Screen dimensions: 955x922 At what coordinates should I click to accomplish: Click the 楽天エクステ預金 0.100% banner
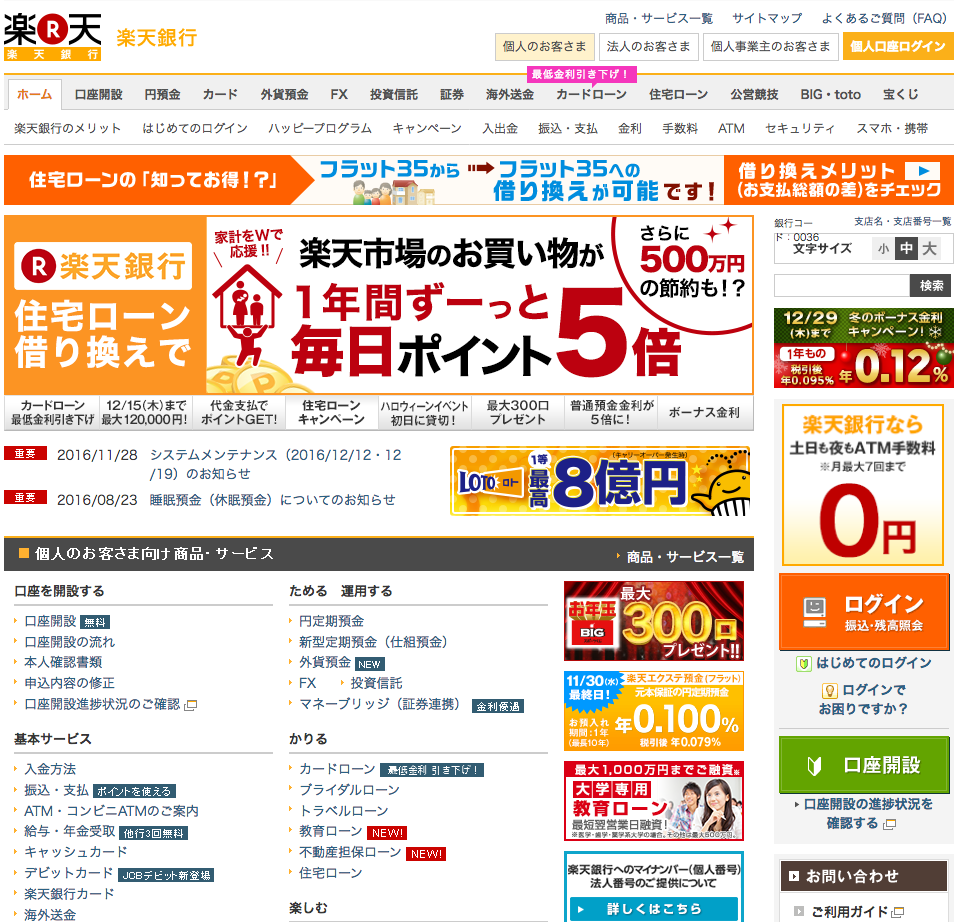pos(654,711)
